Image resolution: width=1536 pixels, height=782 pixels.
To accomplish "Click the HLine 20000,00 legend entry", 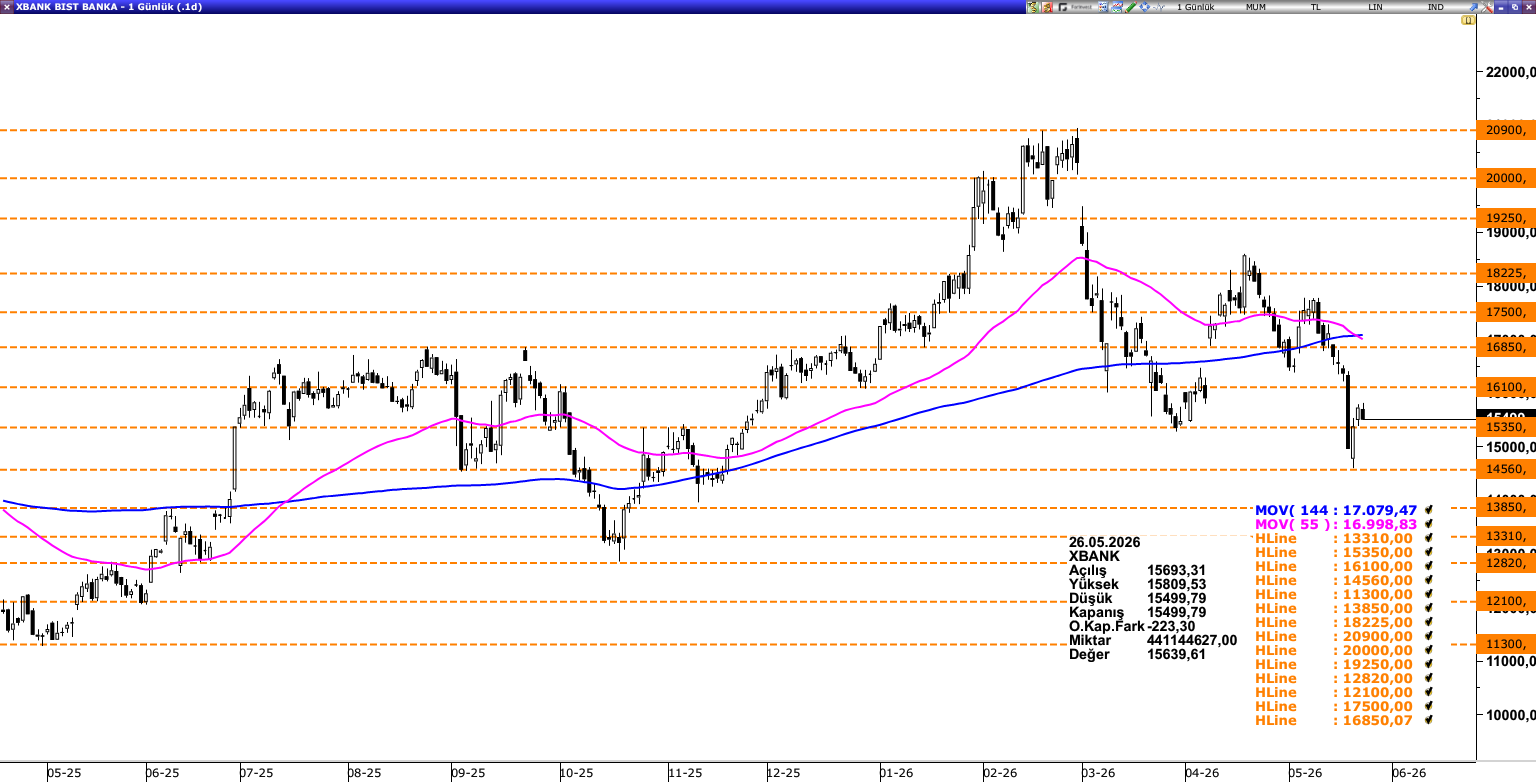I will click(x=1334, y=650).
